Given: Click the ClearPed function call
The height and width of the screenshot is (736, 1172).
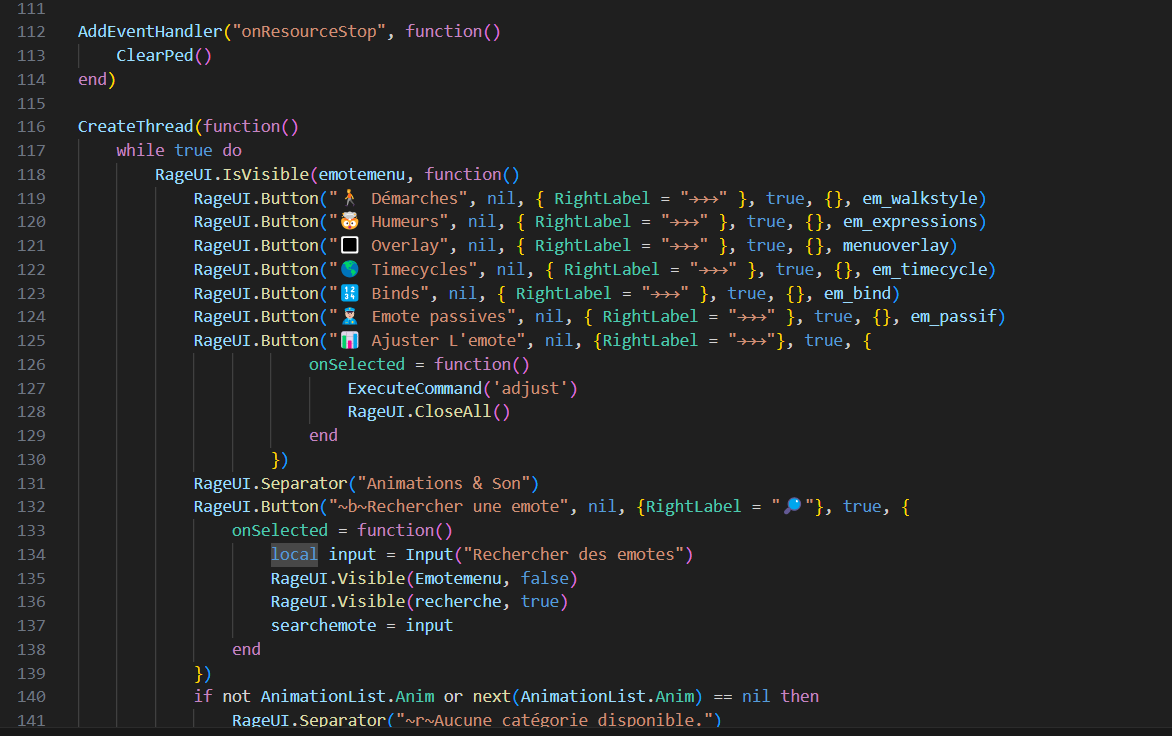Looking at the screenshot, I should (155, 56).
